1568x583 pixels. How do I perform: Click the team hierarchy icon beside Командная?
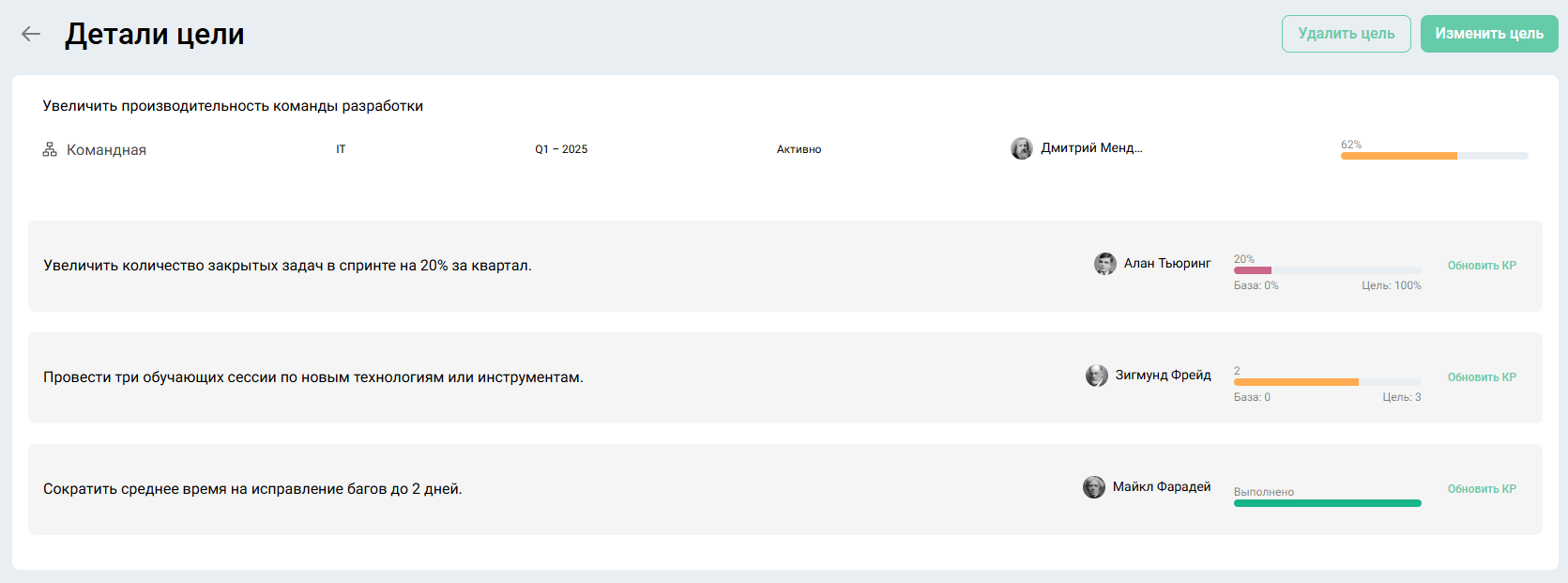(x=50, y=149)
